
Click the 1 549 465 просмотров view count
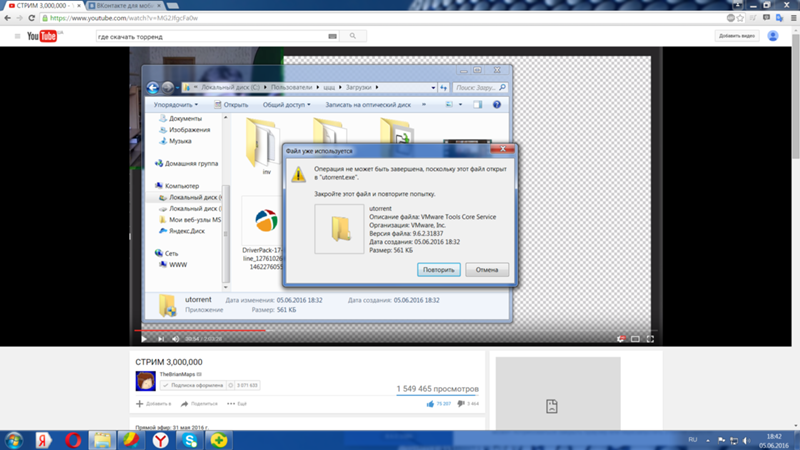(437, 389)
